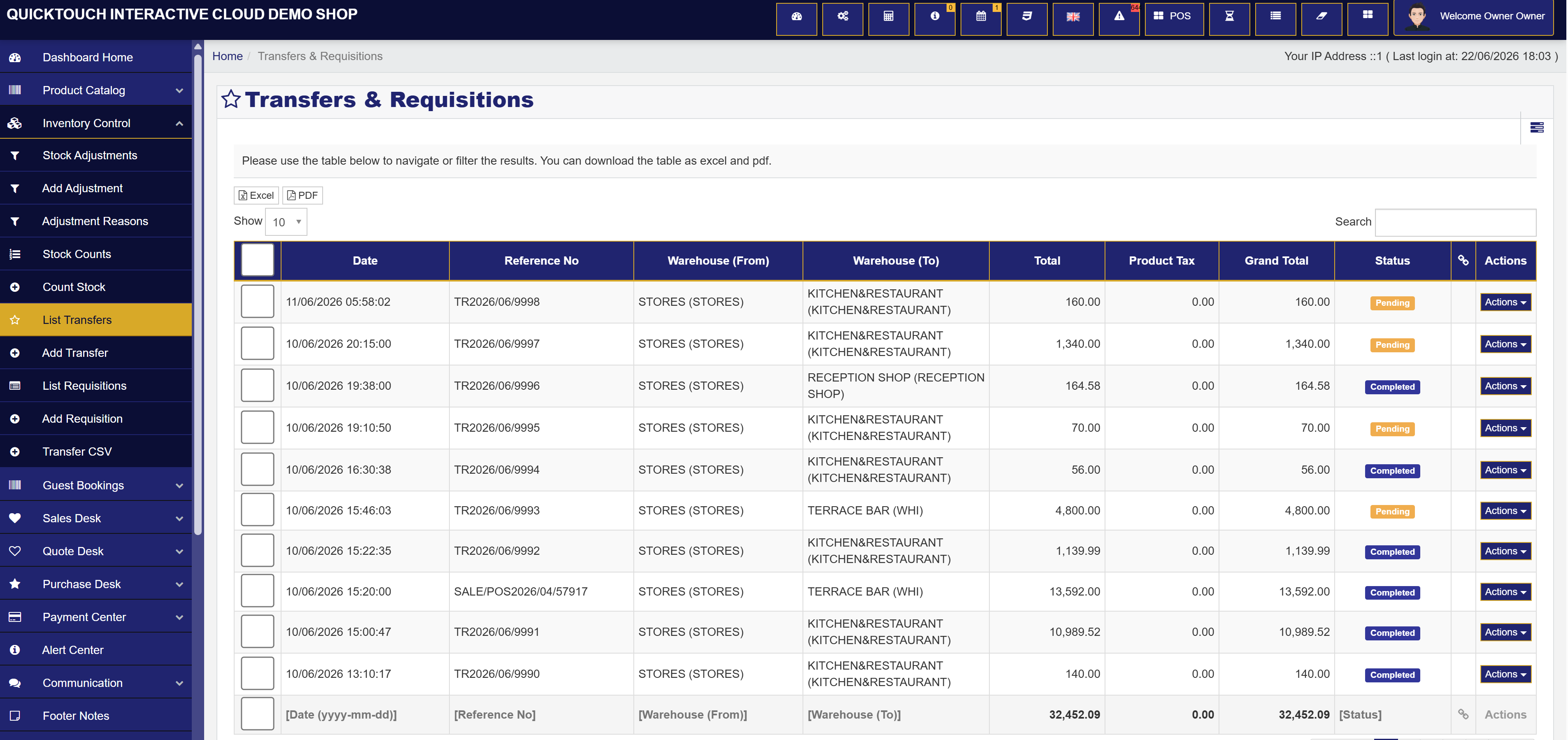Check the row TR2026/06/9995 checkbox

tap(258, 427)
